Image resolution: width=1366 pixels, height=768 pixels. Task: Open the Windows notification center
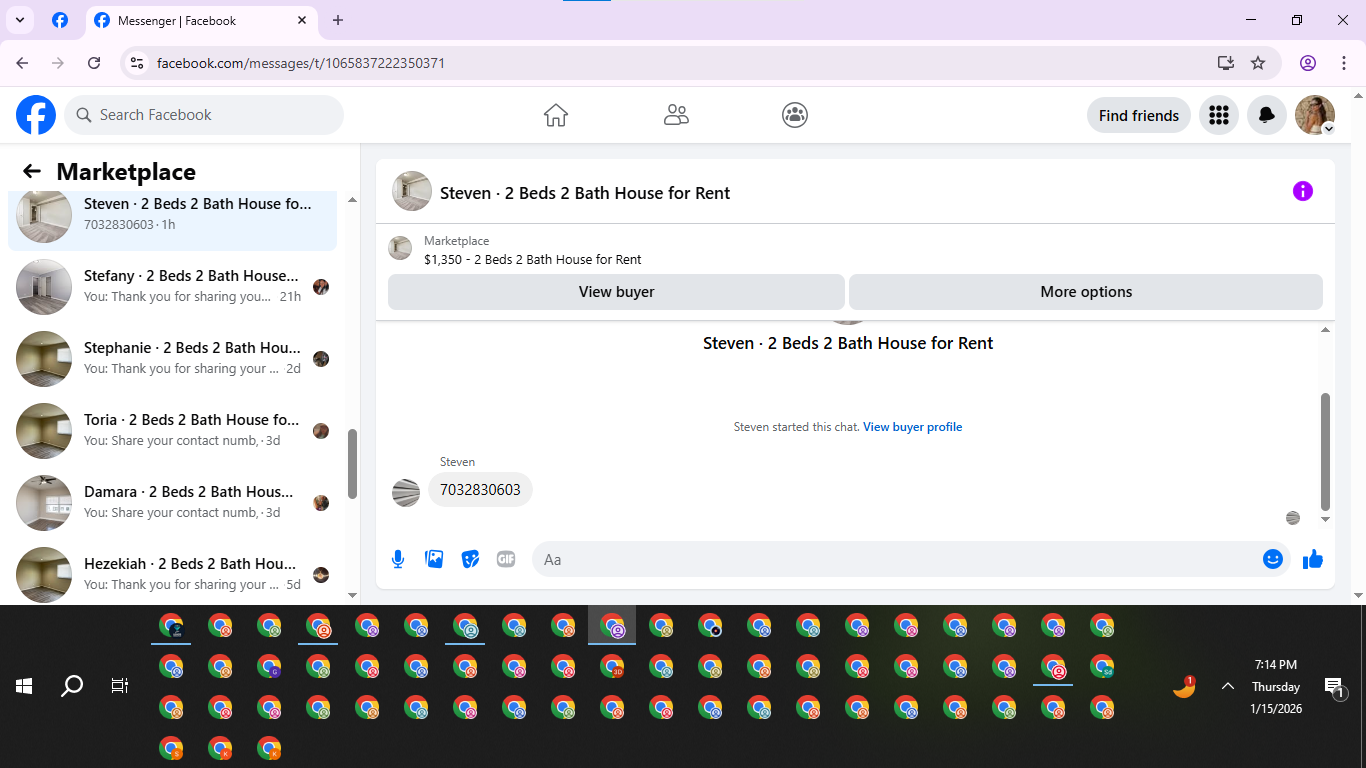1335,687
